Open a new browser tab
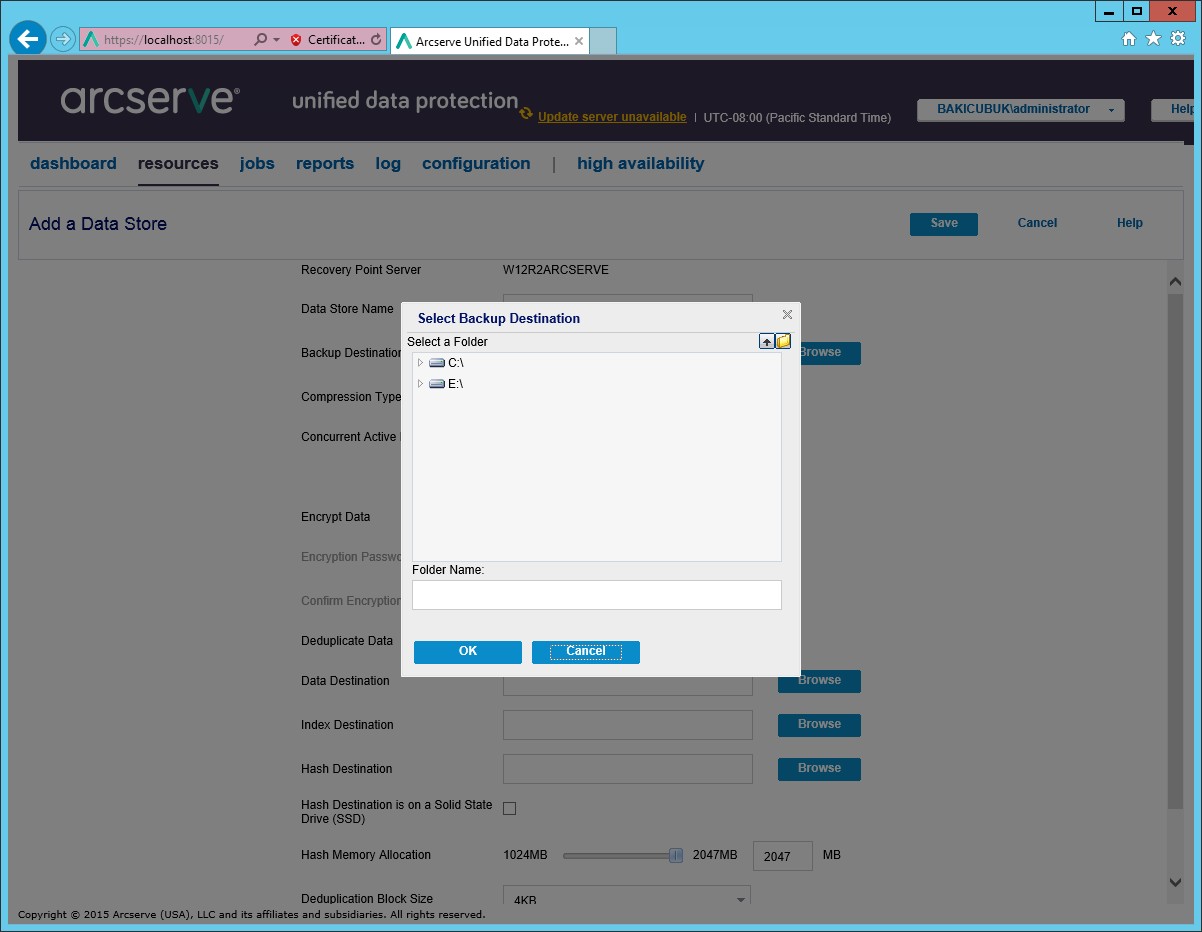The width and height of the screenshot is (1202, 932). pos(603,41)
